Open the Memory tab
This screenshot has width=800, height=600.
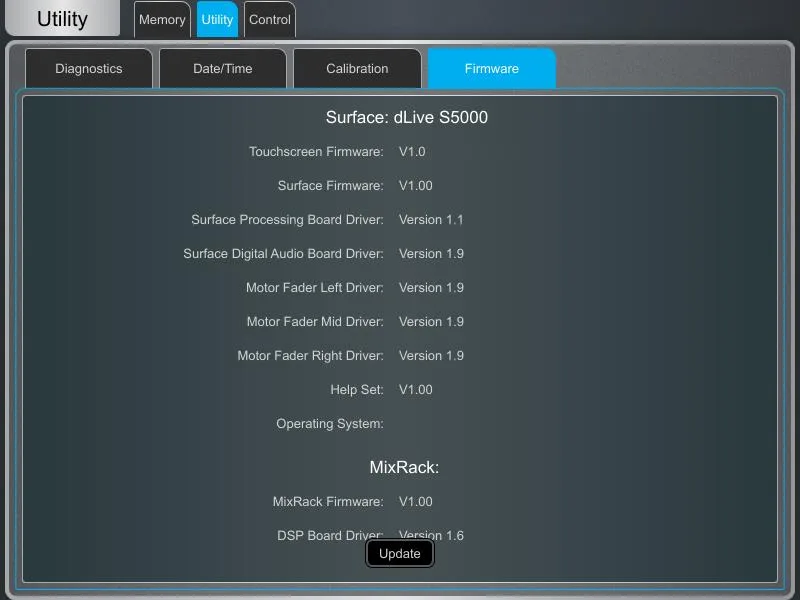(x=162, y=19)
